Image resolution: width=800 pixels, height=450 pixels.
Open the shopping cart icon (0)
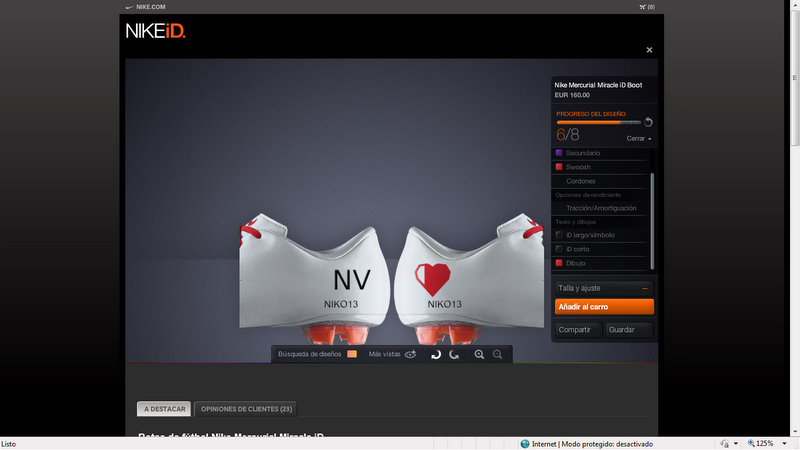[647, 7]
